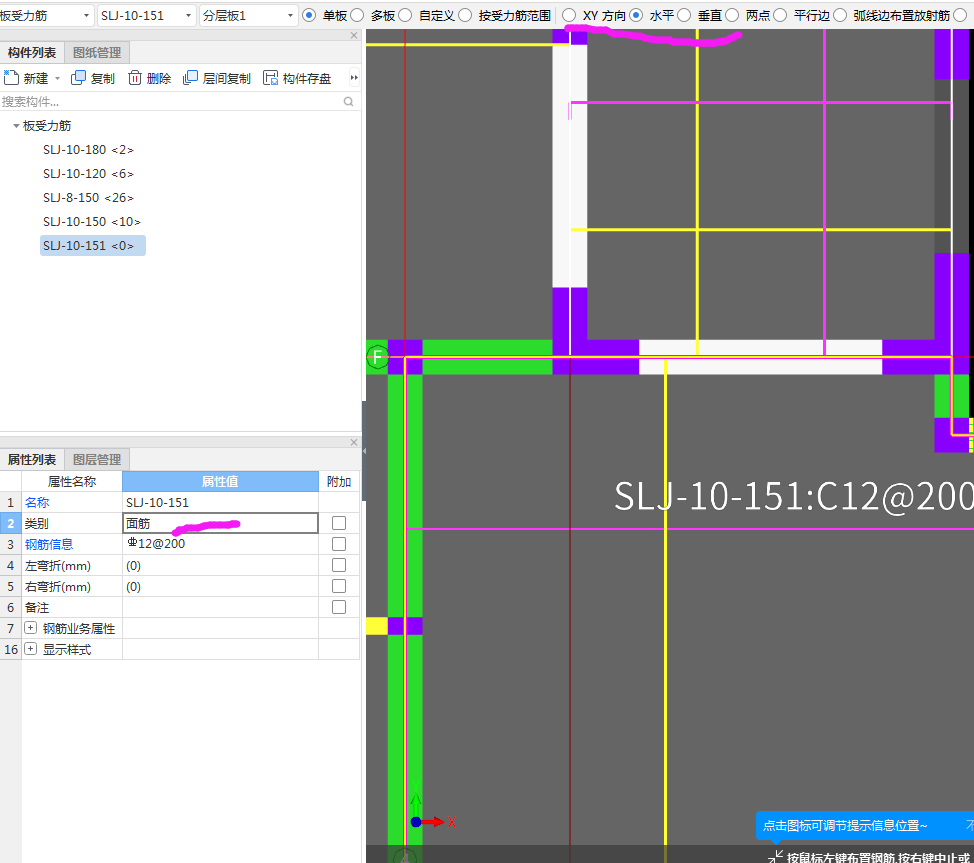This screenshot has height=863, width=974.
Task: Click the 层间复制 (inter-floor copy) icon
Action: coord(190,78)
